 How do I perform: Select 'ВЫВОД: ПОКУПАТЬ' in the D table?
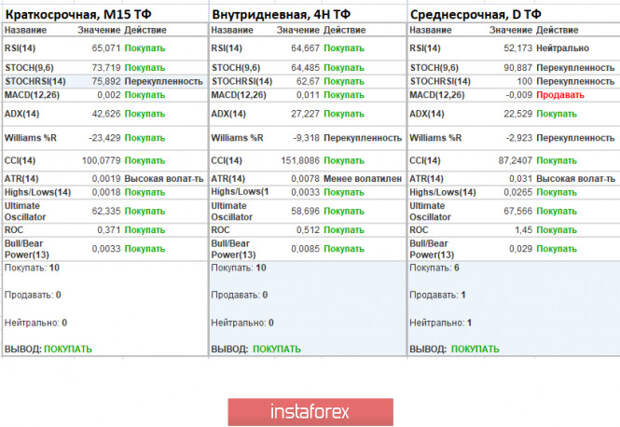click(x=454, y=349)
